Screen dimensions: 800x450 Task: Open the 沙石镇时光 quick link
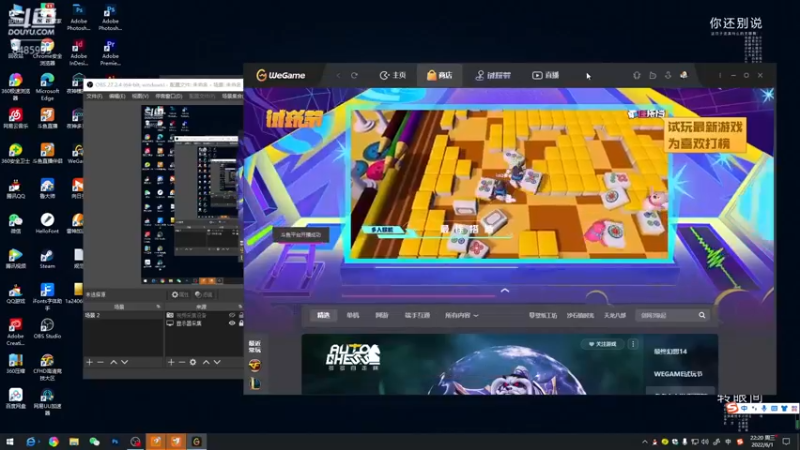coord(580,315)
